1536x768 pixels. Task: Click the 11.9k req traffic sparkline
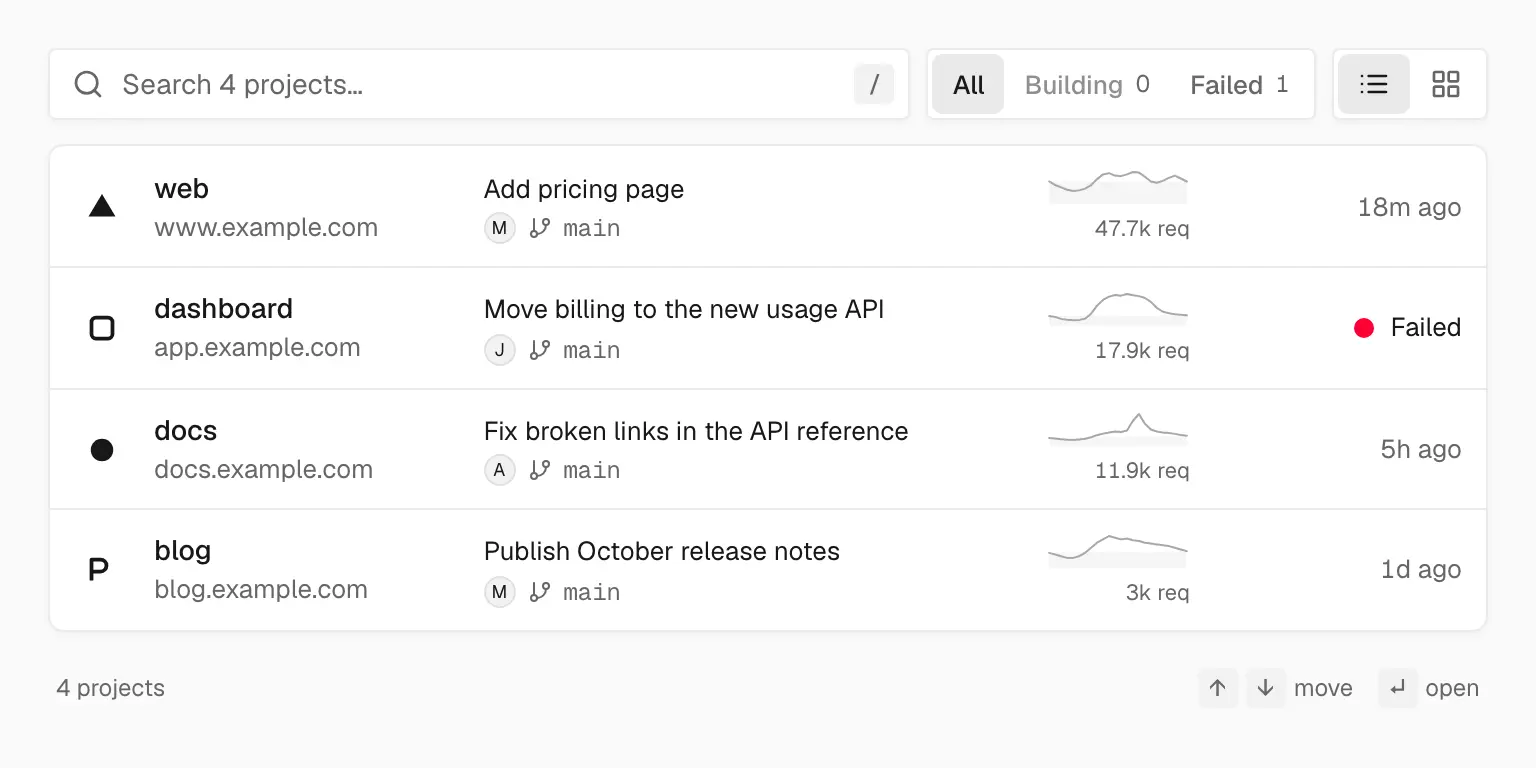[1118, 429]
